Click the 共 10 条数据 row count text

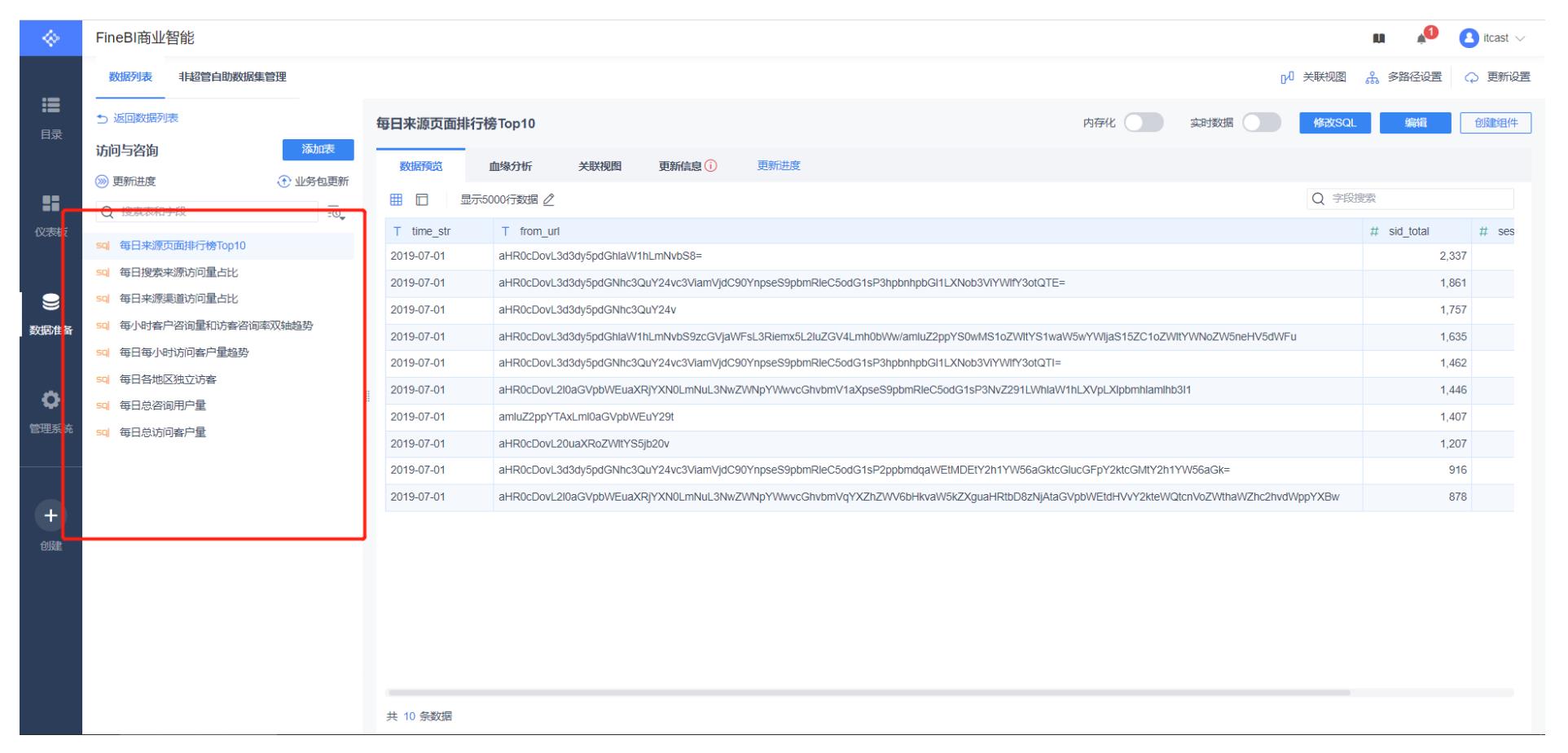419,716
